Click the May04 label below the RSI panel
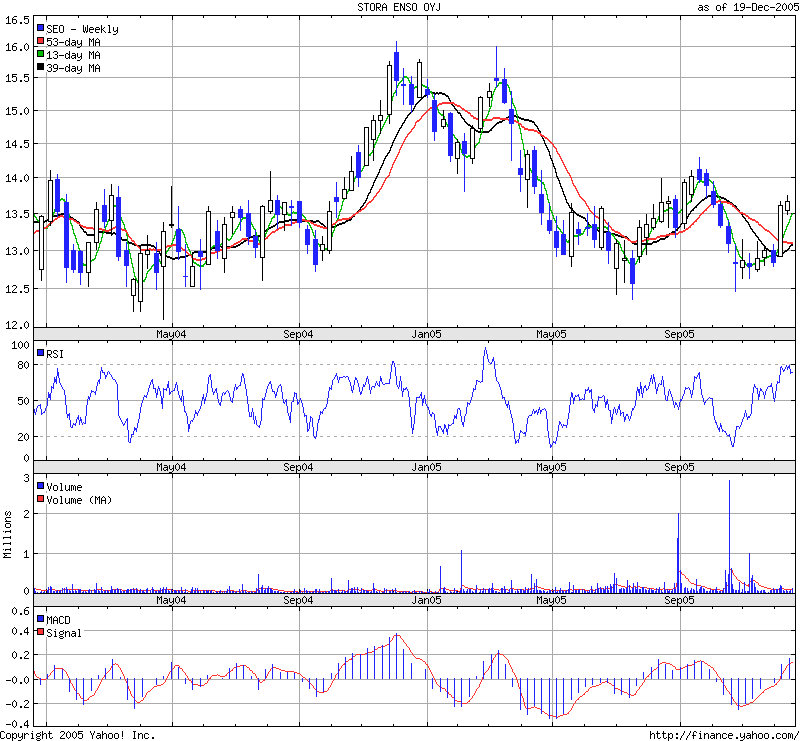 (x=172, y=467)
